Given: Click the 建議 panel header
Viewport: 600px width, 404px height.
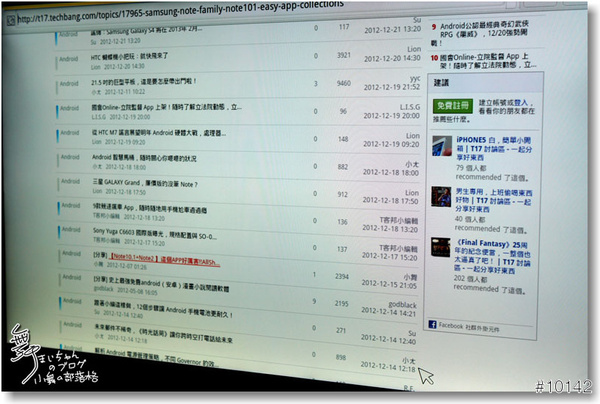Looking at the screenshot, I should (487, 82).
